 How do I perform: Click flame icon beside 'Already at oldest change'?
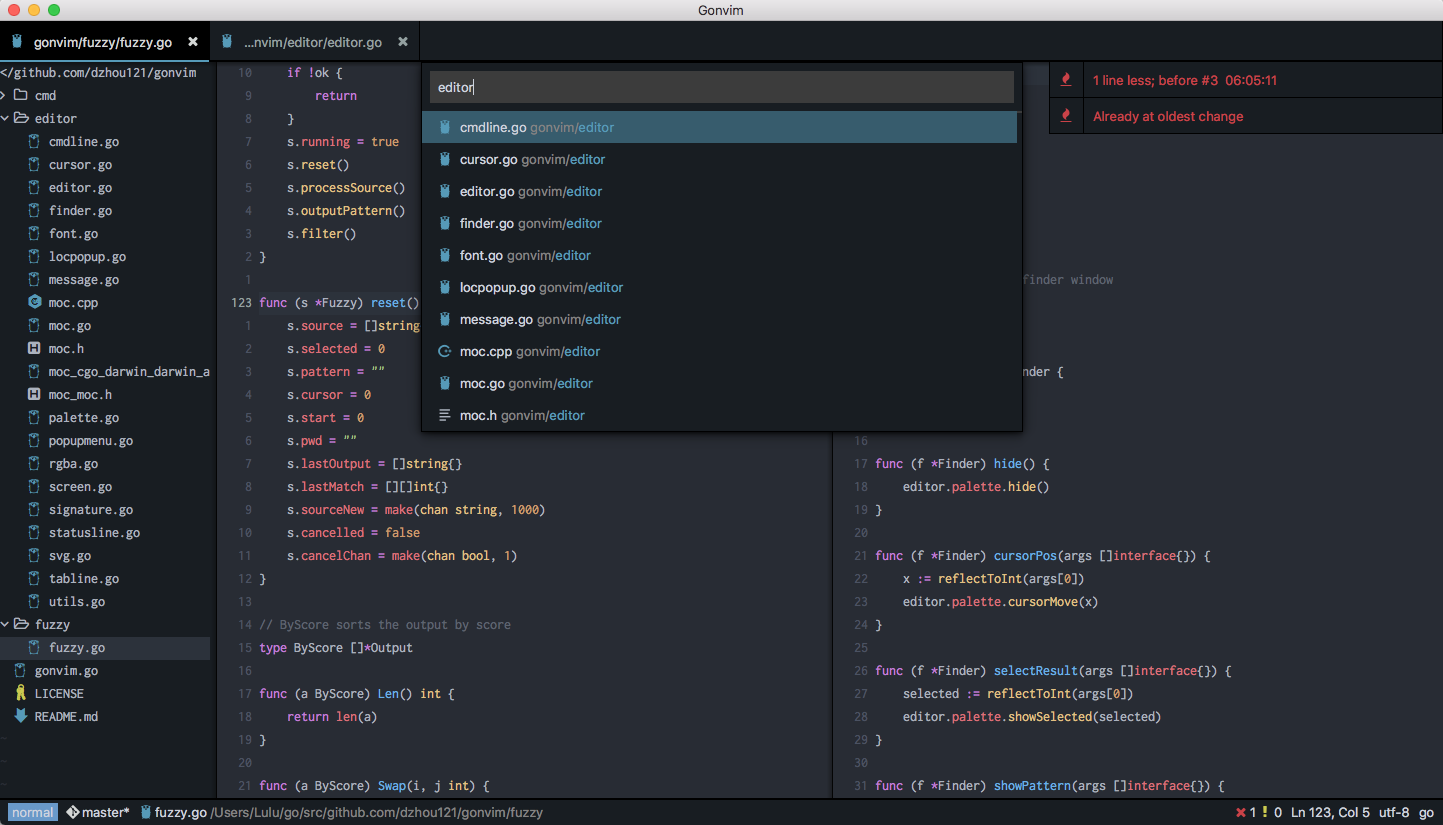pos(1066,116)
